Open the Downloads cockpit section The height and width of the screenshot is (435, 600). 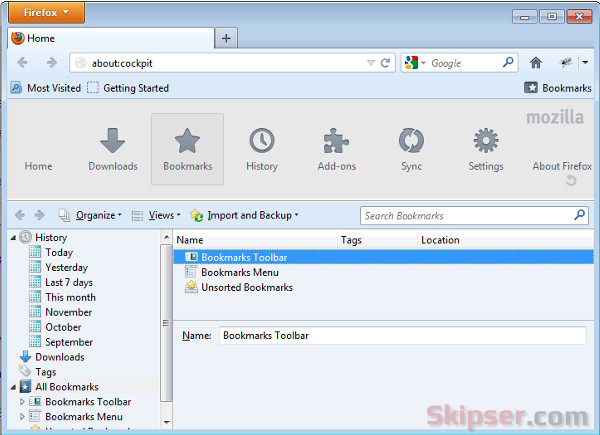(x=113, y=150)
